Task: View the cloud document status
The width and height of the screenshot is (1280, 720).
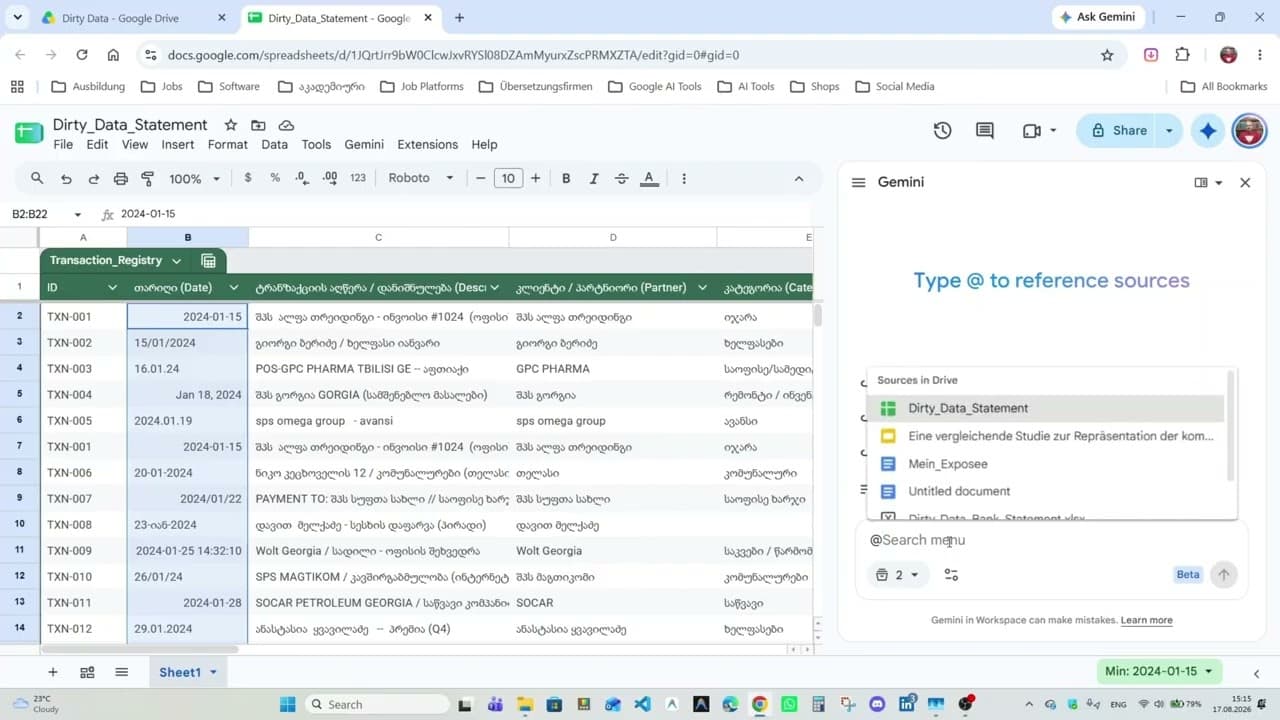Action: coord(286,125)
